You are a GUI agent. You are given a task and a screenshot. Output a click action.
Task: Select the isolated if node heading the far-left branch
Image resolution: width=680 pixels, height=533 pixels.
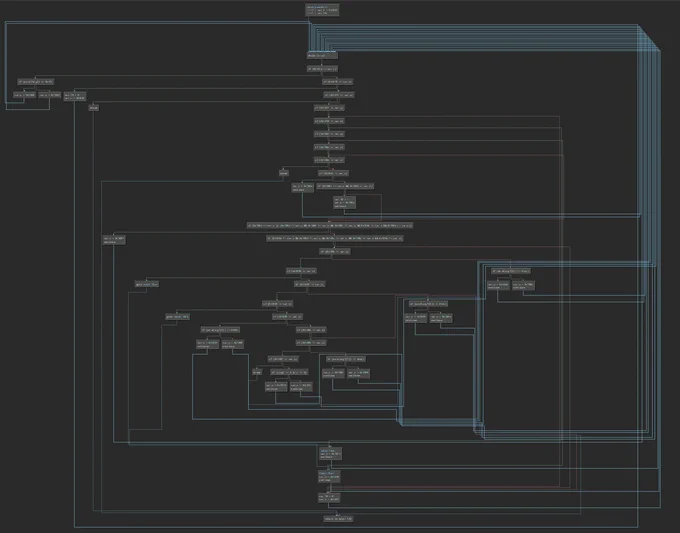pyautogui.click(x=36, y=82)
